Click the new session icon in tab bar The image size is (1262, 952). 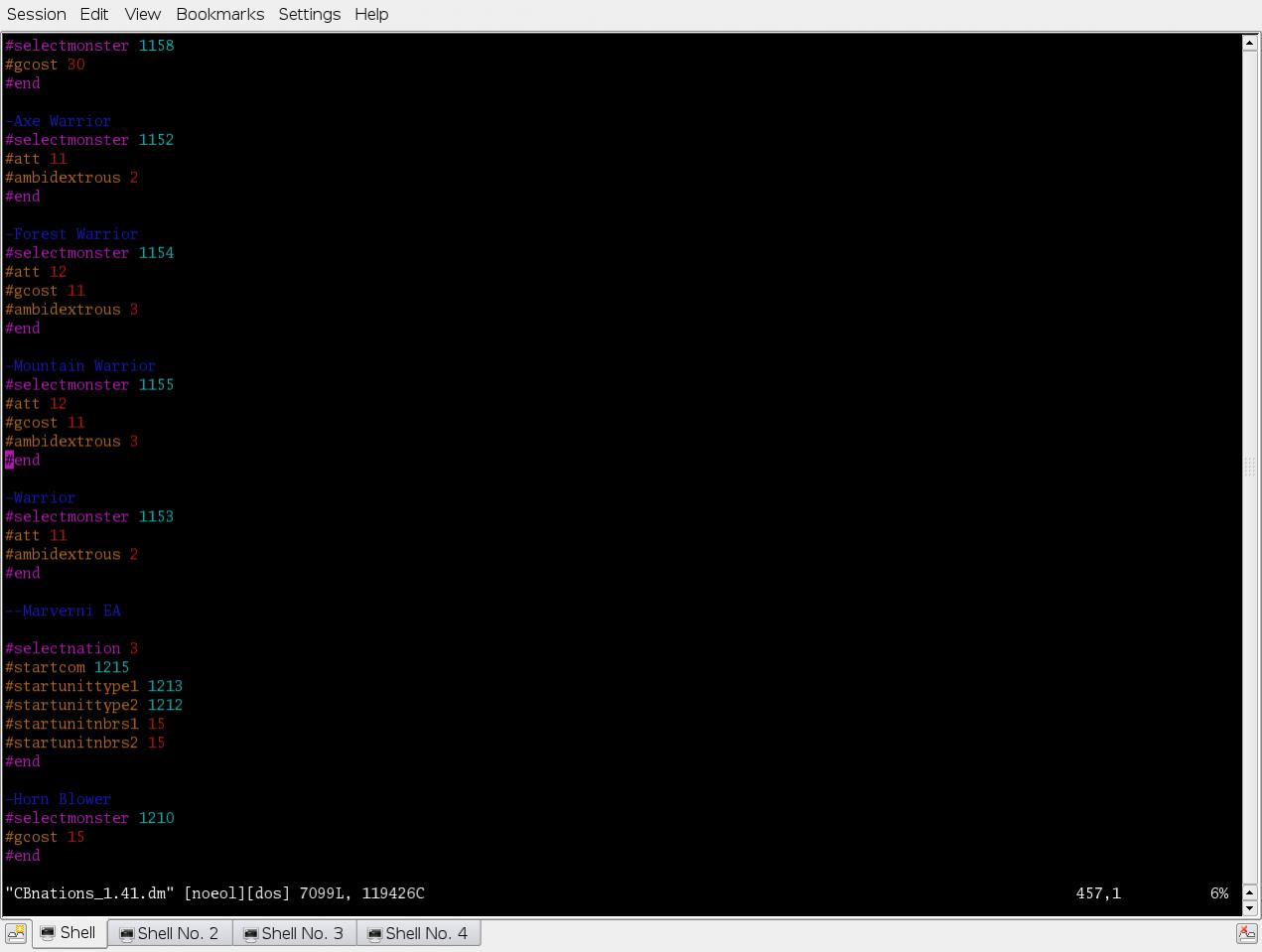(x=16, y=933)
